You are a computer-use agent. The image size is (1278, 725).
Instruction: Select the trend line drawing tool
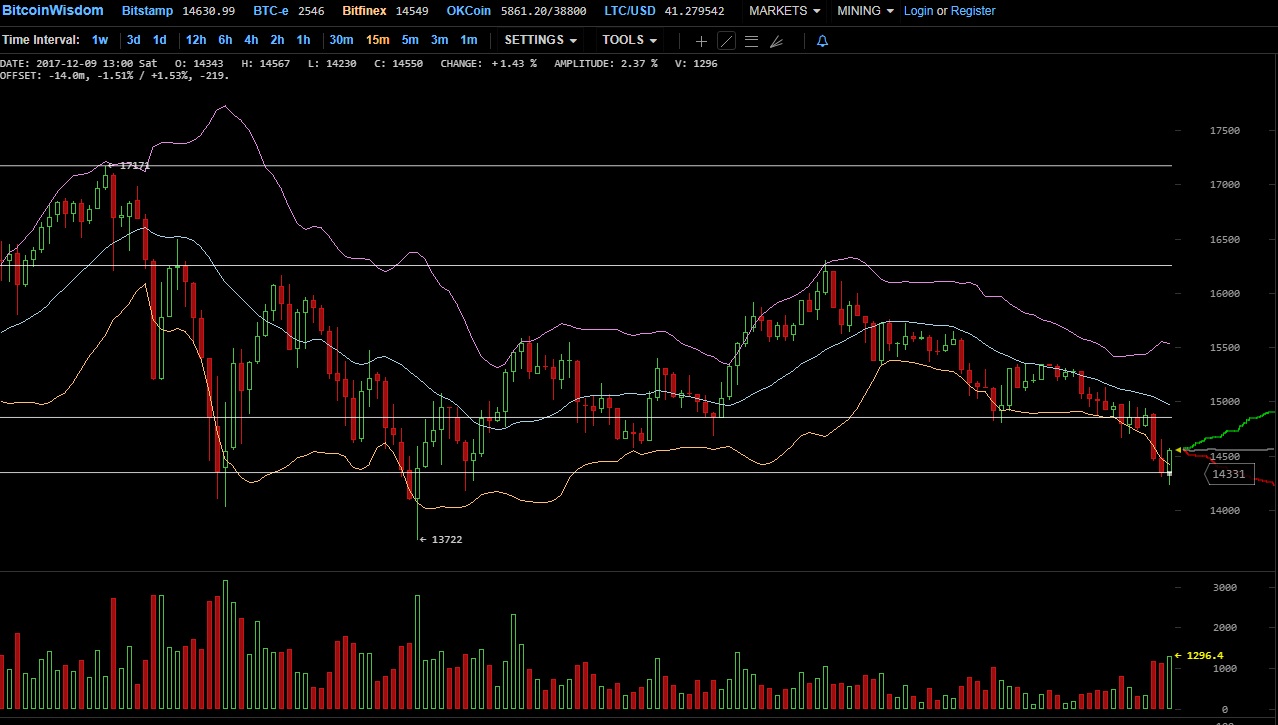727,41
